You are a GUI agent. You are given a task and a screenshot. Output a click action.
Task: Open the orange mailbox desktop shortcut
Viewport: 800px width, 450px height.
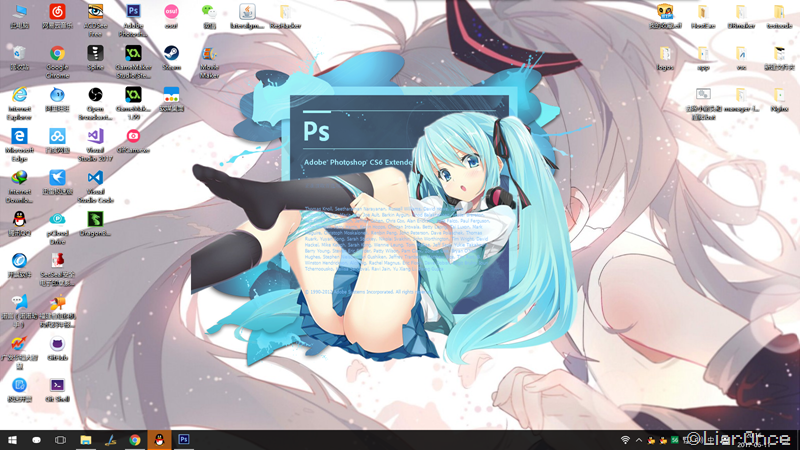tap(57, 302)
